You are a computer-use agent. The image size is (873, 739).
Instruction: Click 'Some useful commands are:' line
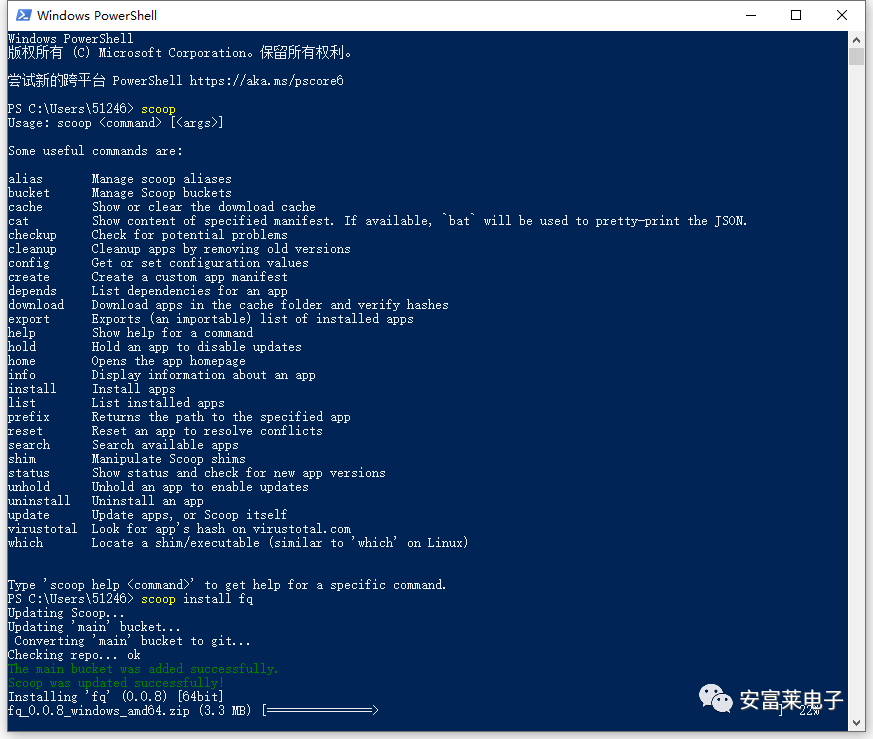pos(95,151)
